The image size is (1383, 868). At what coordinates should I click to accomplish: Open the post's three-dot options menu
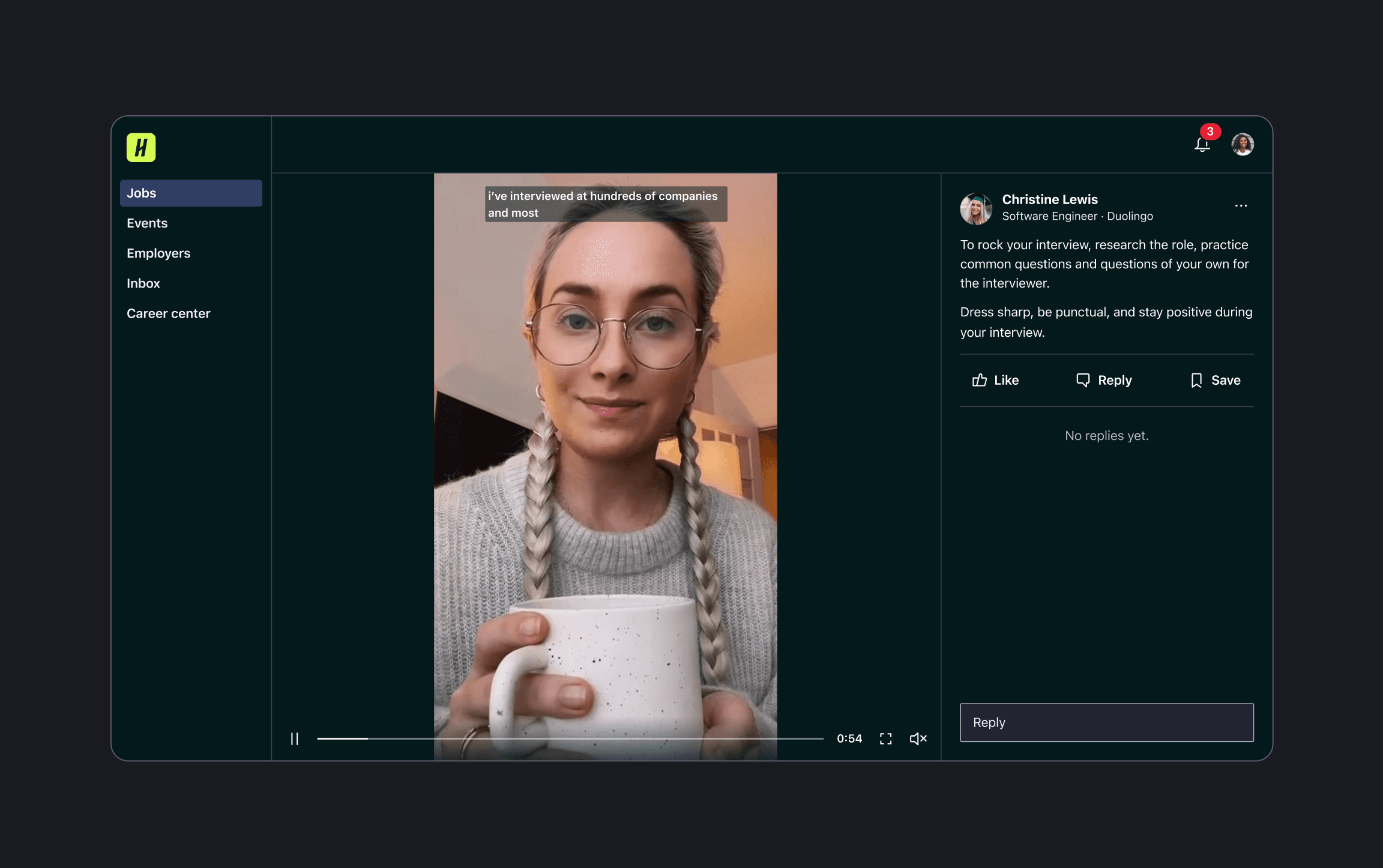(x=1241, y=206)
